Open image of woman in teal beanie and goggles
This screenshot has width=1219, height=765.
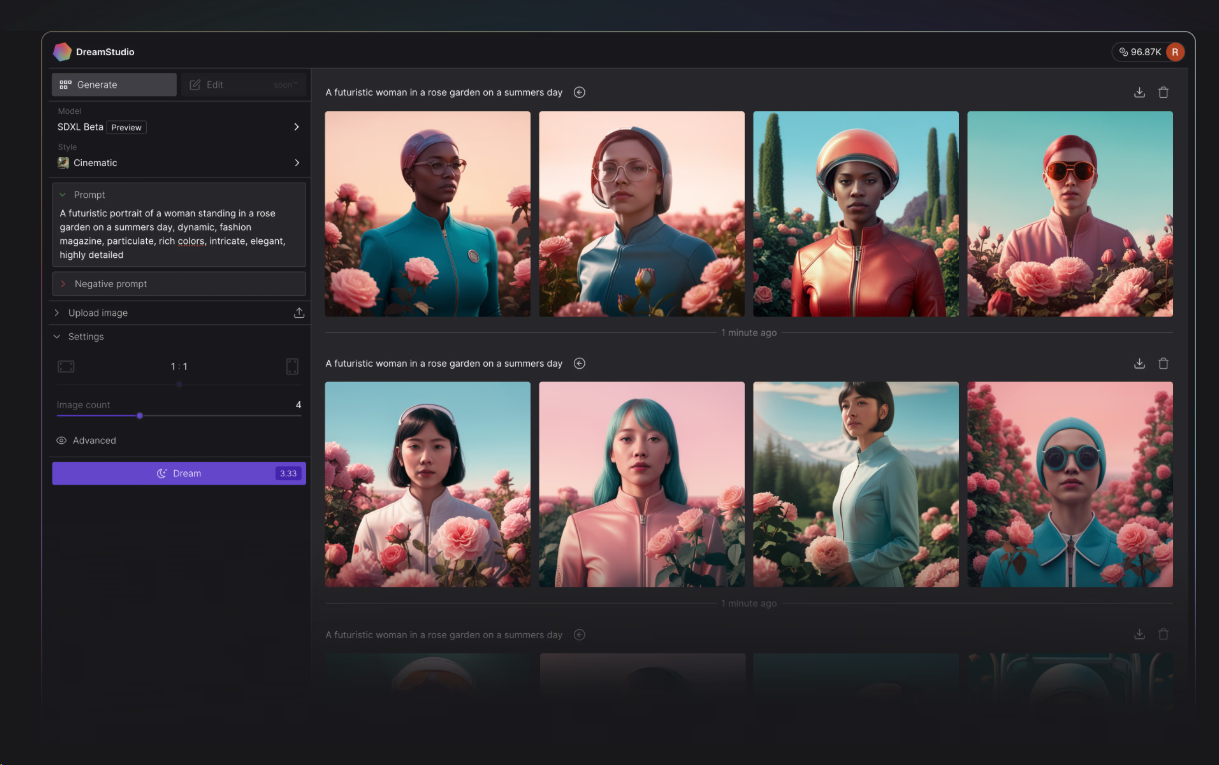(1070, 484)
